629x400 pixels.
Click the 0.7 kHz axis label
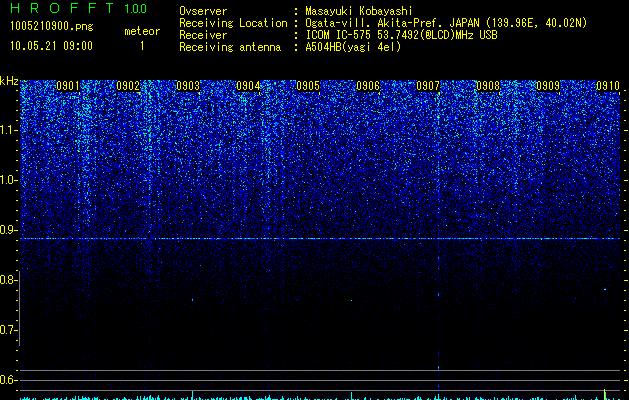click(x=8, y=330)
